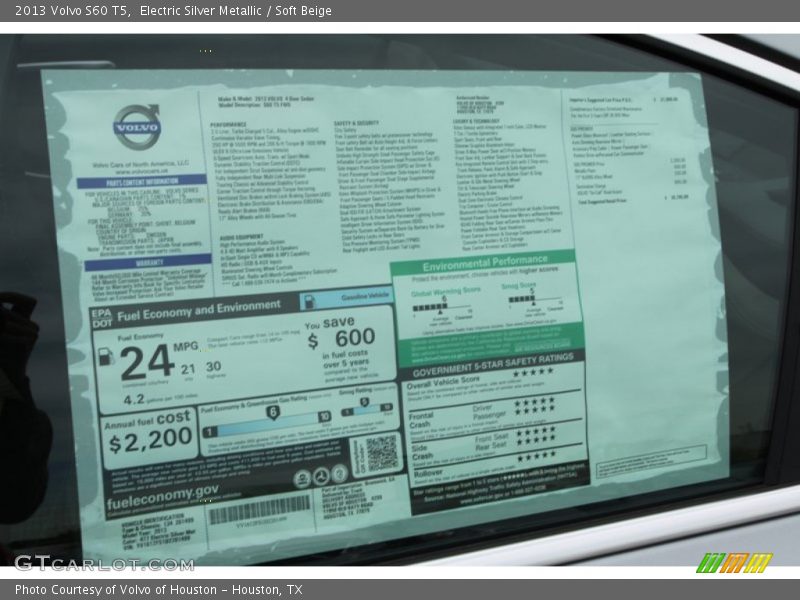Image resolution: width=800 pixels, height=600 pixels.
Task: Click the 'Environmental Performance' green header
Action: [485, 262]
